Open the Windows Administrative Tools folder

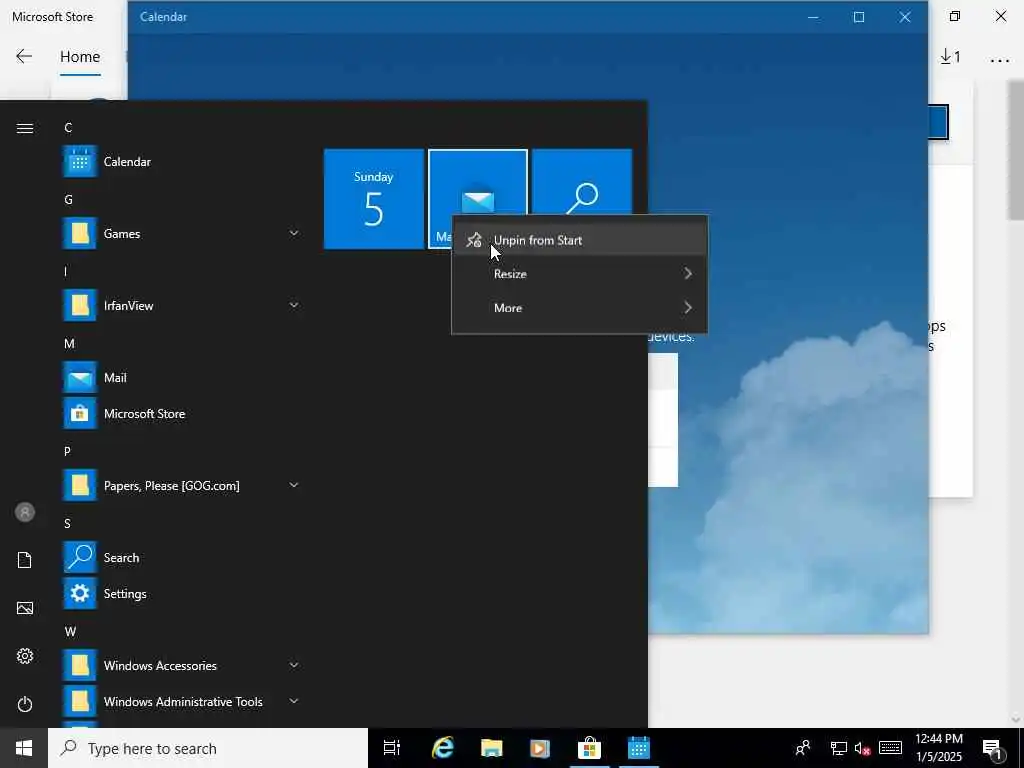(182, 701)
